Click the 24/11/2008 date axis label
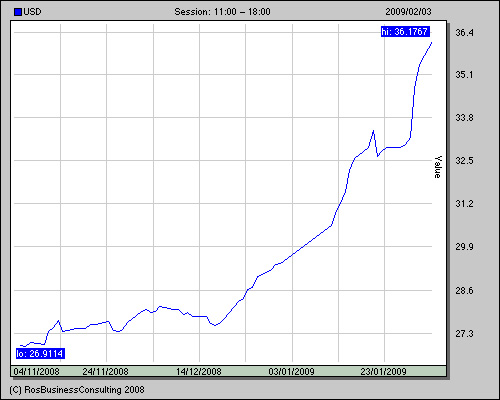Image resolution: width=500 pixels, height=400 pixels. pos(105,371)
